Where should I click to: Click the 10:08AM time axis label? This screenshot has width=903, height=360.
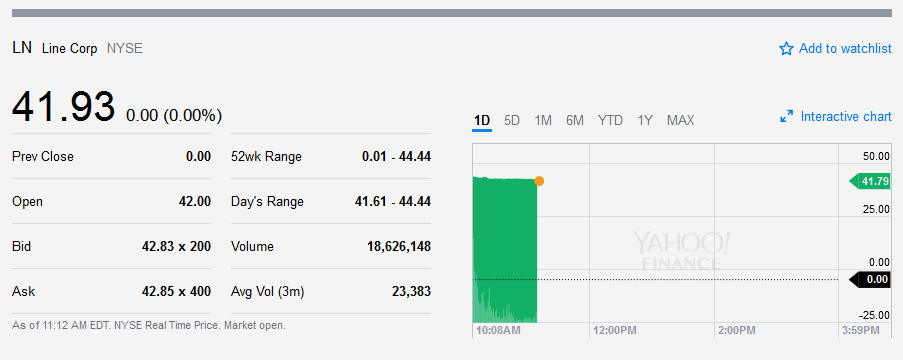[x=498, y=331]
